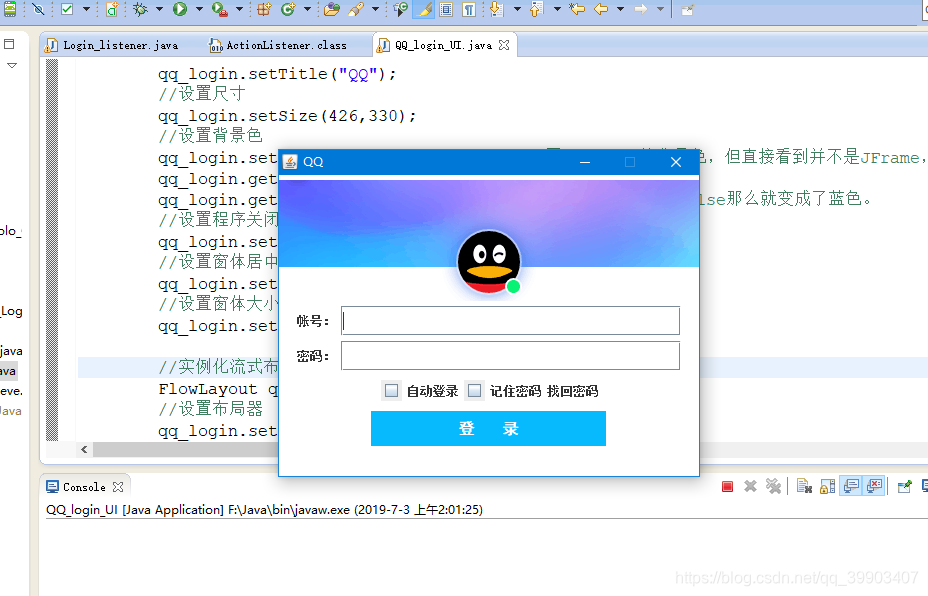The image size is (928, 596).
Task: Click the checkmark task toolbar icon
Action: pyautogui.click(x=67, y=9)
